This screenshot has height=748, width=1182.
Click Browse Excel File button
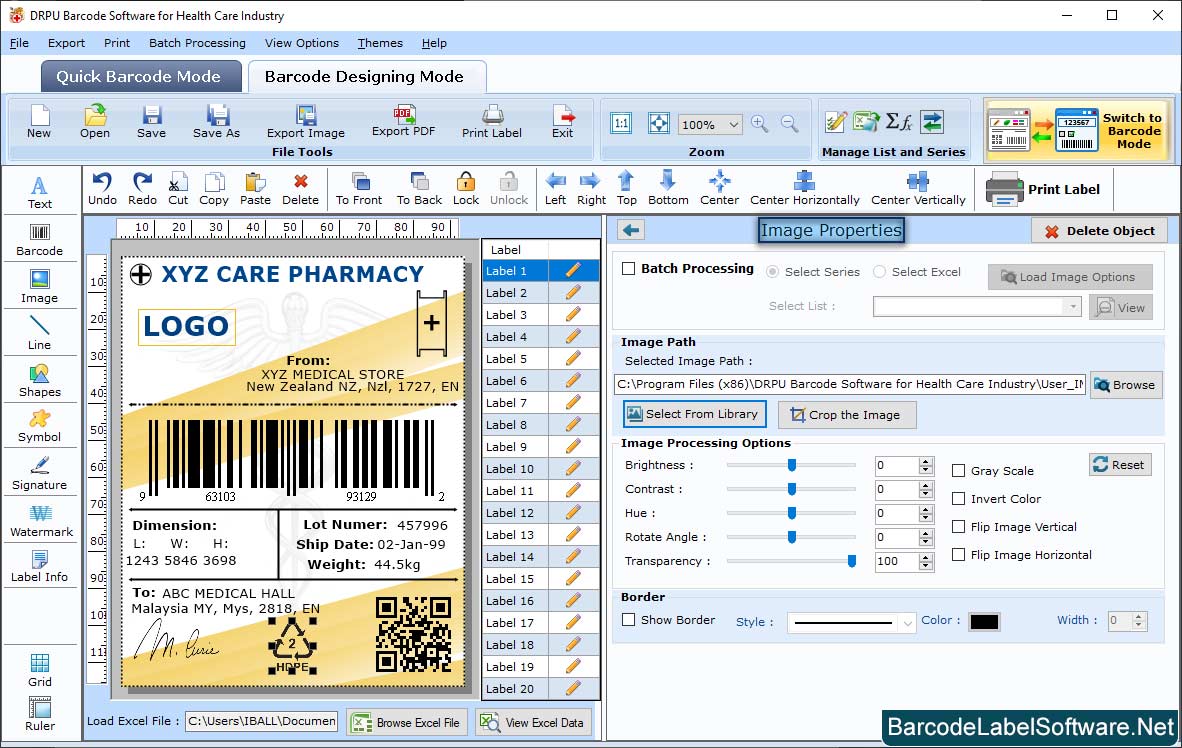tap(407, 722)
